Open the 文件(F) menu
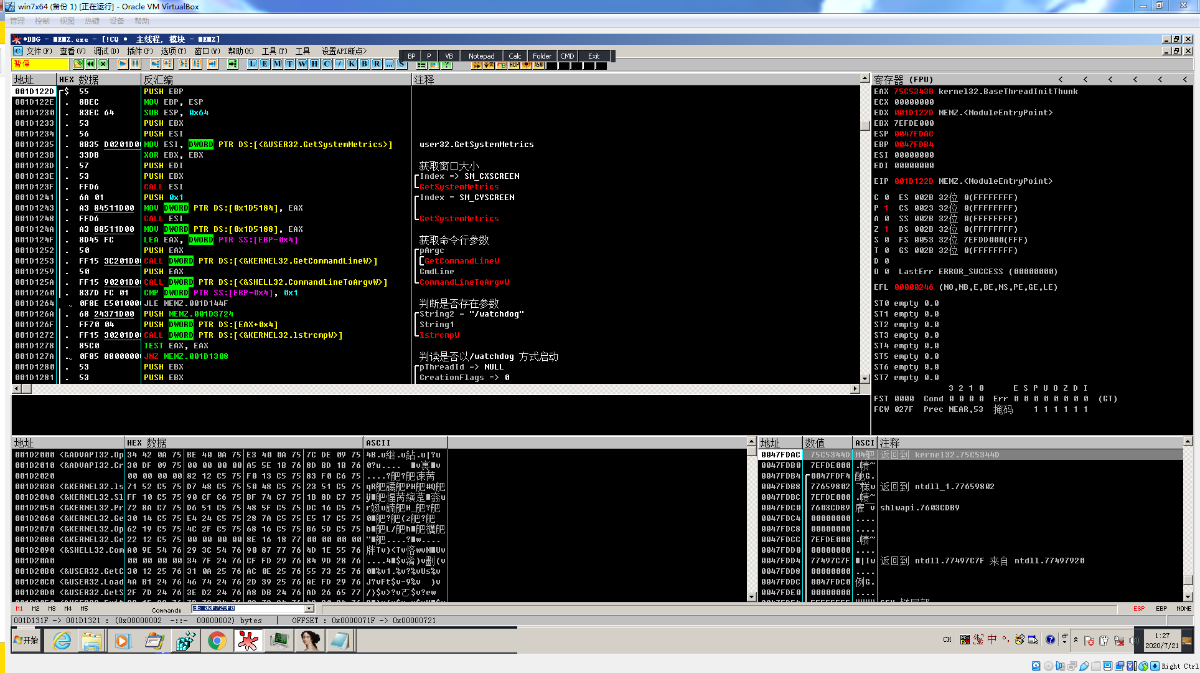1200x673 pixels. pyautogui.click(x=39, y=51)
